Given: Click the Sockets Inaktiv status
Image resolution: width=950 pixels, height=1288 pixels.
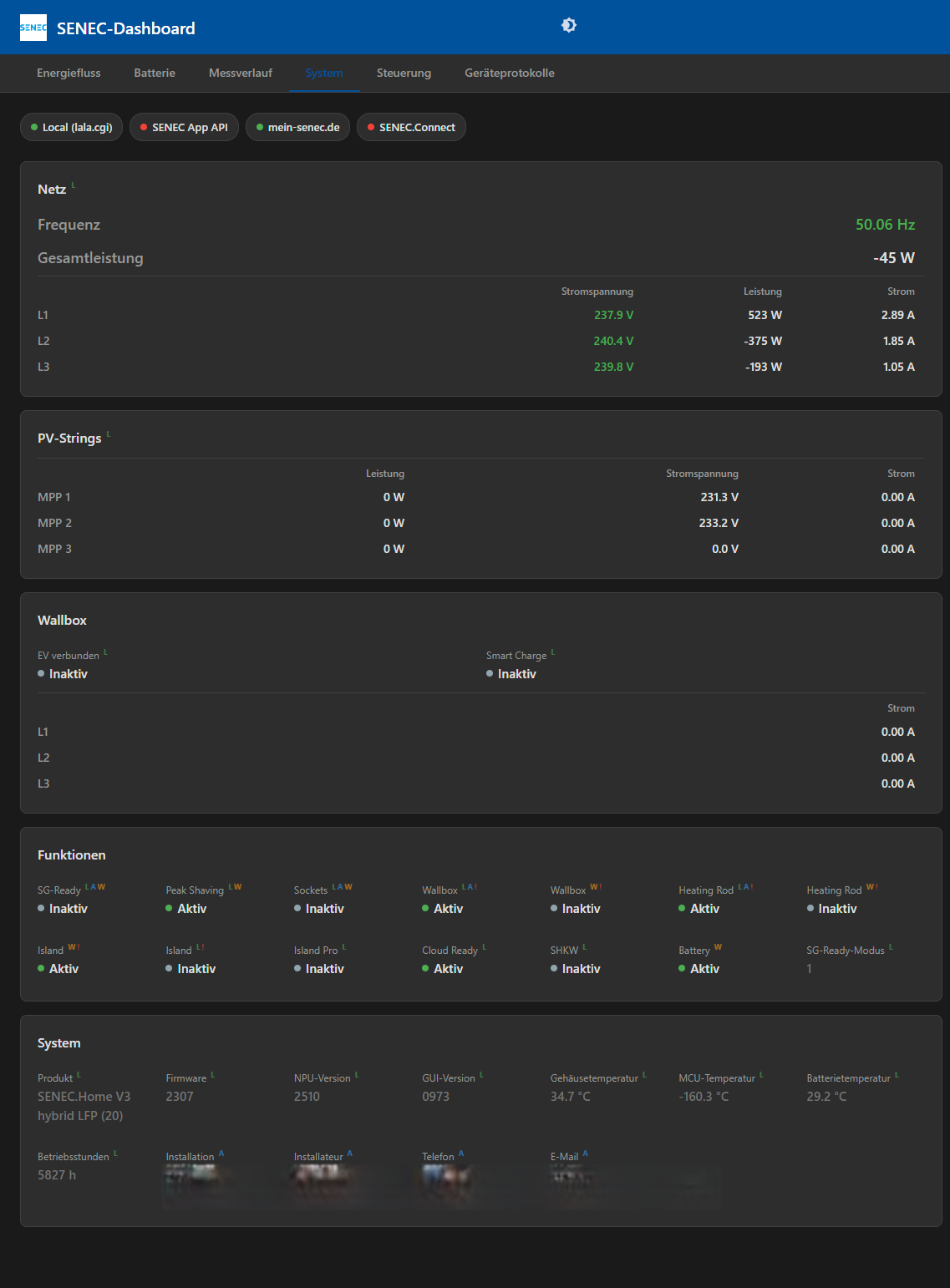Looking at the screenshot, I should [319, 909].
